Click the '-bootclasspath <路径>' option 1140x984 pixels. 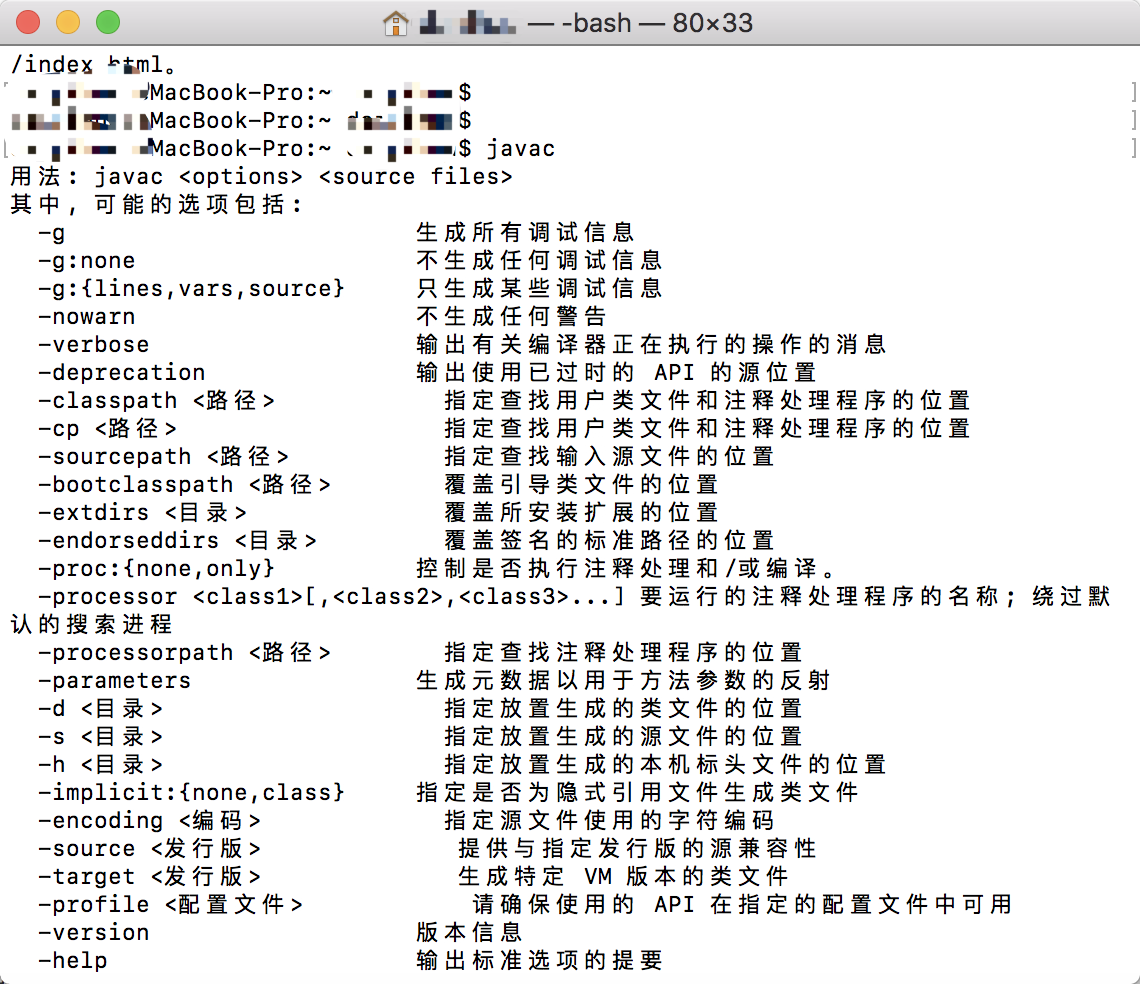coord(185,484)
